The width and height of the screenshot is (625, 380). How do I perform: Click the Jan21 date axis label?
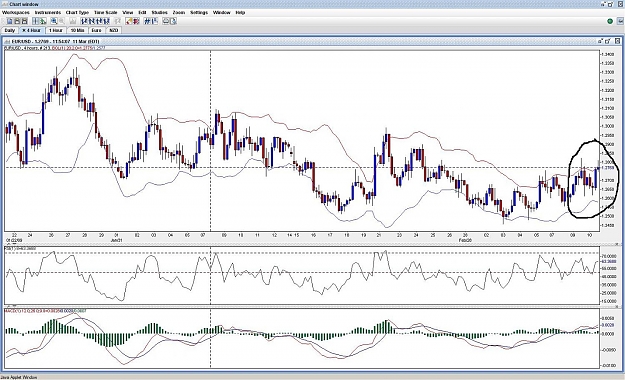tap(116, 240)
